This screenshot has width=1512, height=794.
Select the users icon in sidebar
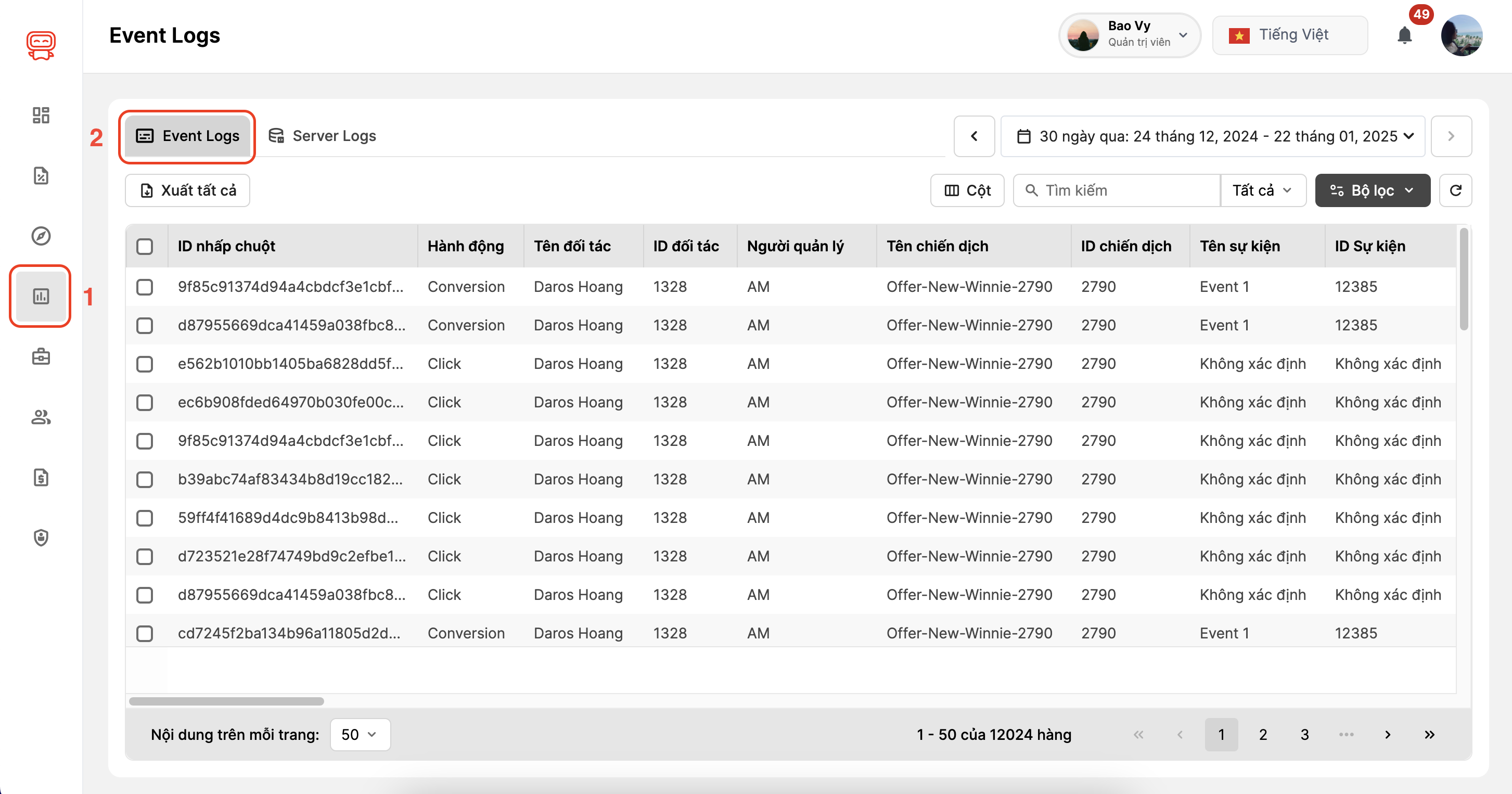tap(40, 417)
